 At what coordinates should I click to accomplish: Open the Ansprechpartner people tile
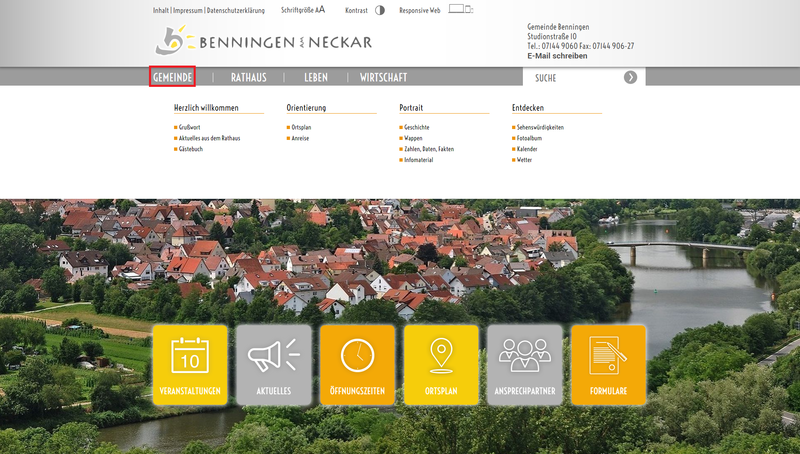[x=525, y=365]
